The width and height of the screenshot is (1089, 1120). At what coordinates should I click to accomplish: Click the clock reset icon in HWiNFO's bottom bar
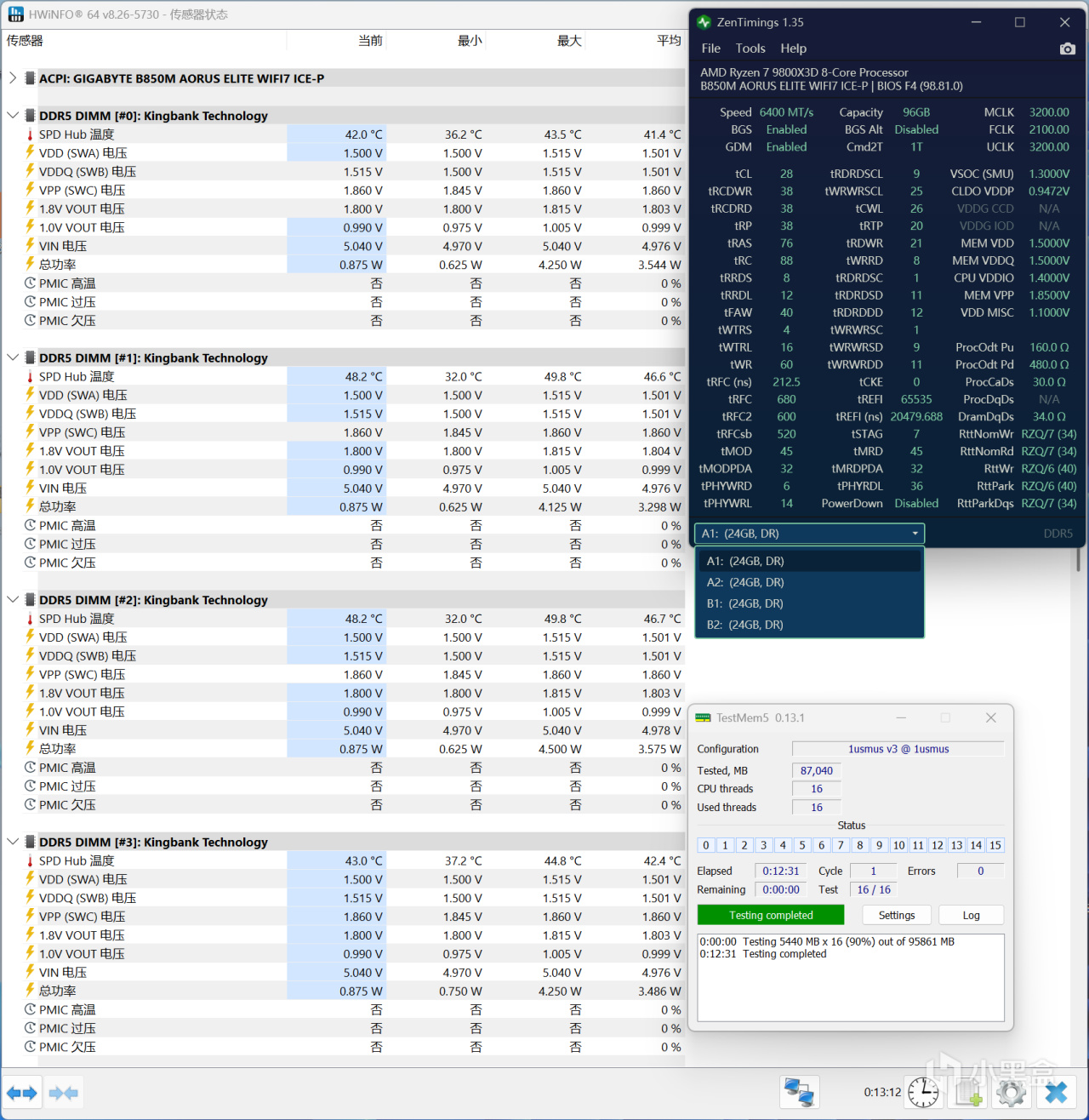pyautogui.click(x=923, y=1092)
